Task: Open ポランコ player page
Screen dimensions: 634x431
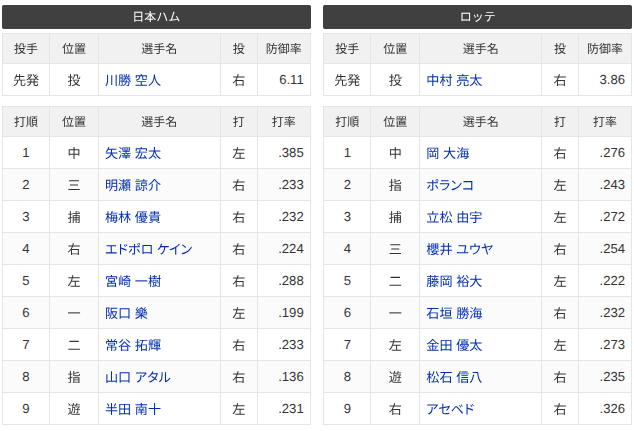Action: click(450, 185)
